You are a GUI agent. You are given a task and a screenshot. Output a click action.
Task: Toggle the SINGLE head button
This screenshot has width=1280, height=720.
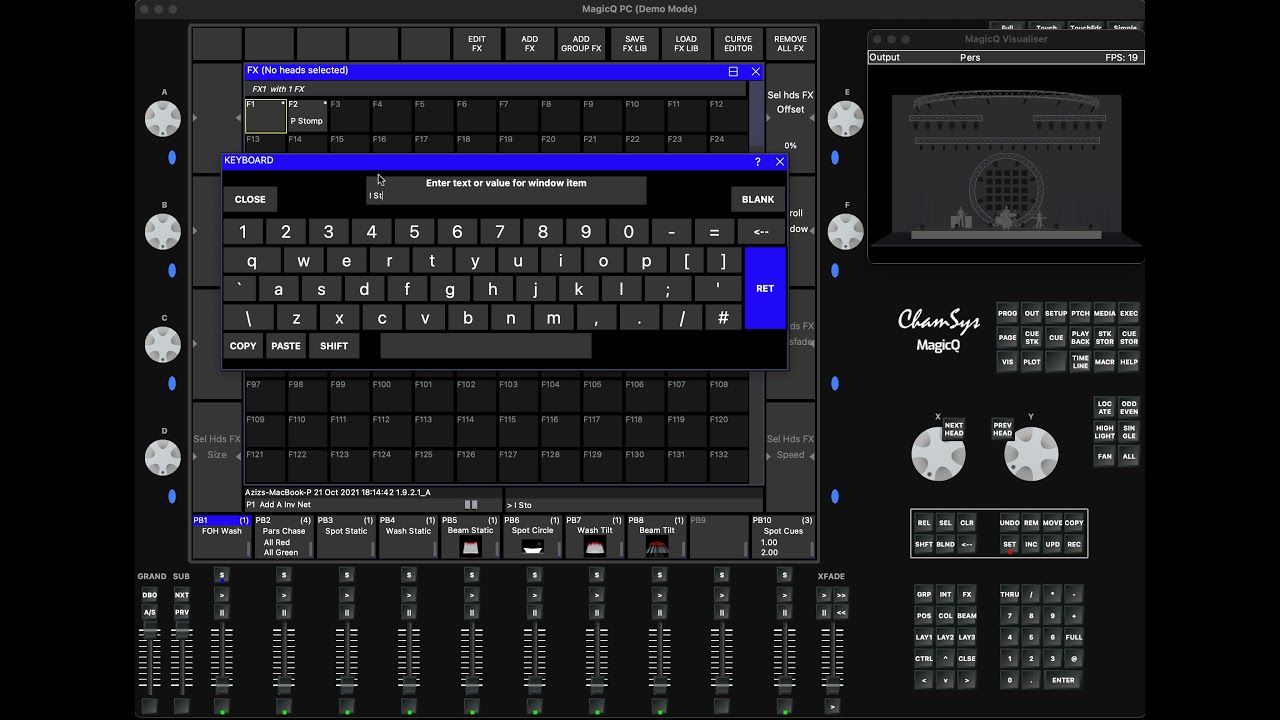pyautogui.click(x=1128, y=432)
